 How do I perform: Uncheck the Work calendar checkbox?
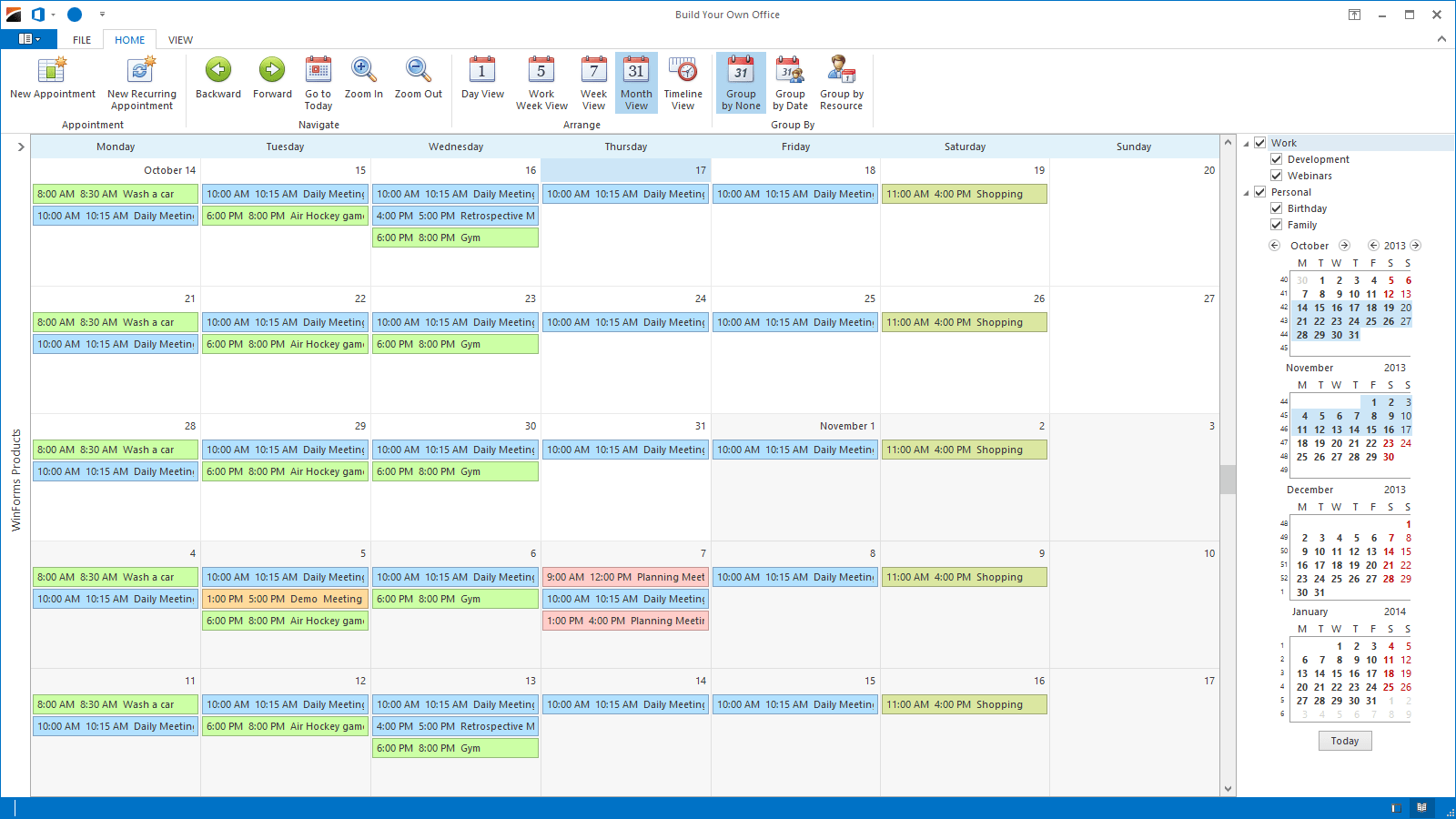(x=1260, y=143)
